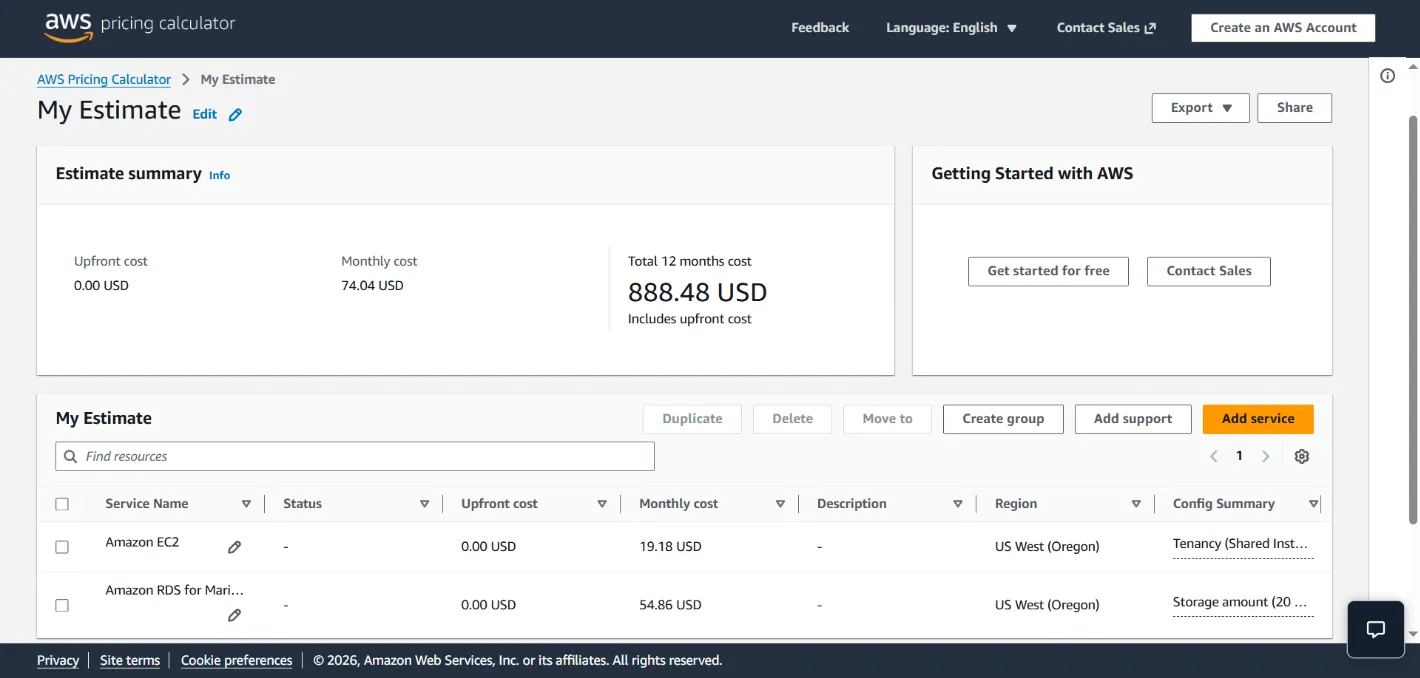
Task: Click Tenancy (Shared Inst... config summary
Action: (1241, 544)
